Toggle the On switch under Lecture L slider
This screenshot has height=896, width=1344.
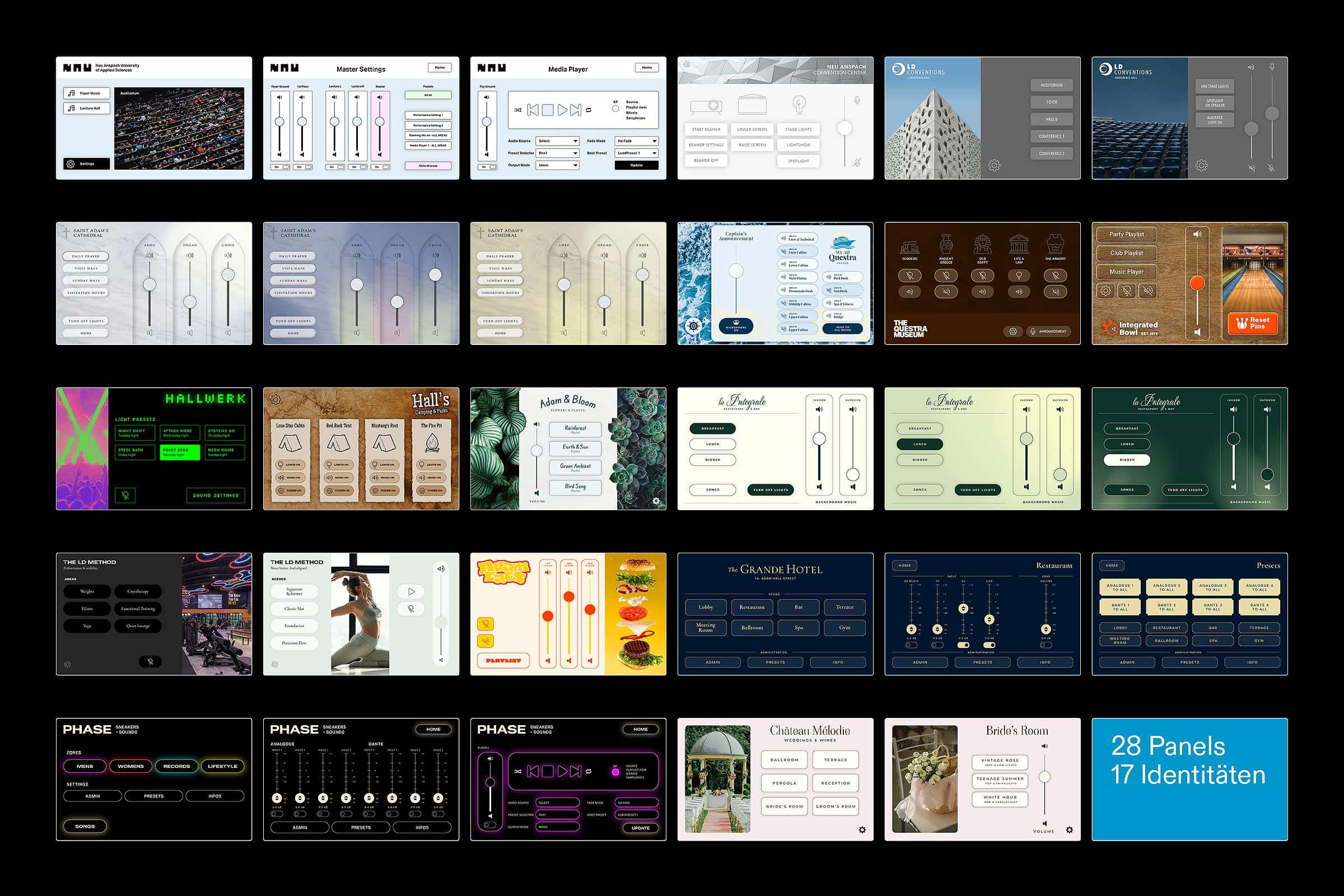coord(334,167)
